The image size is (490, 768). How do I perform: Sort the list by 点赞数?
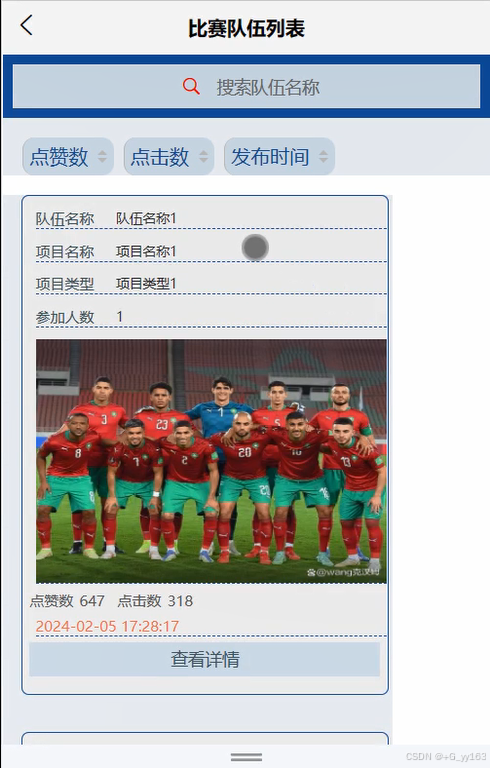[x=68, y=156]
